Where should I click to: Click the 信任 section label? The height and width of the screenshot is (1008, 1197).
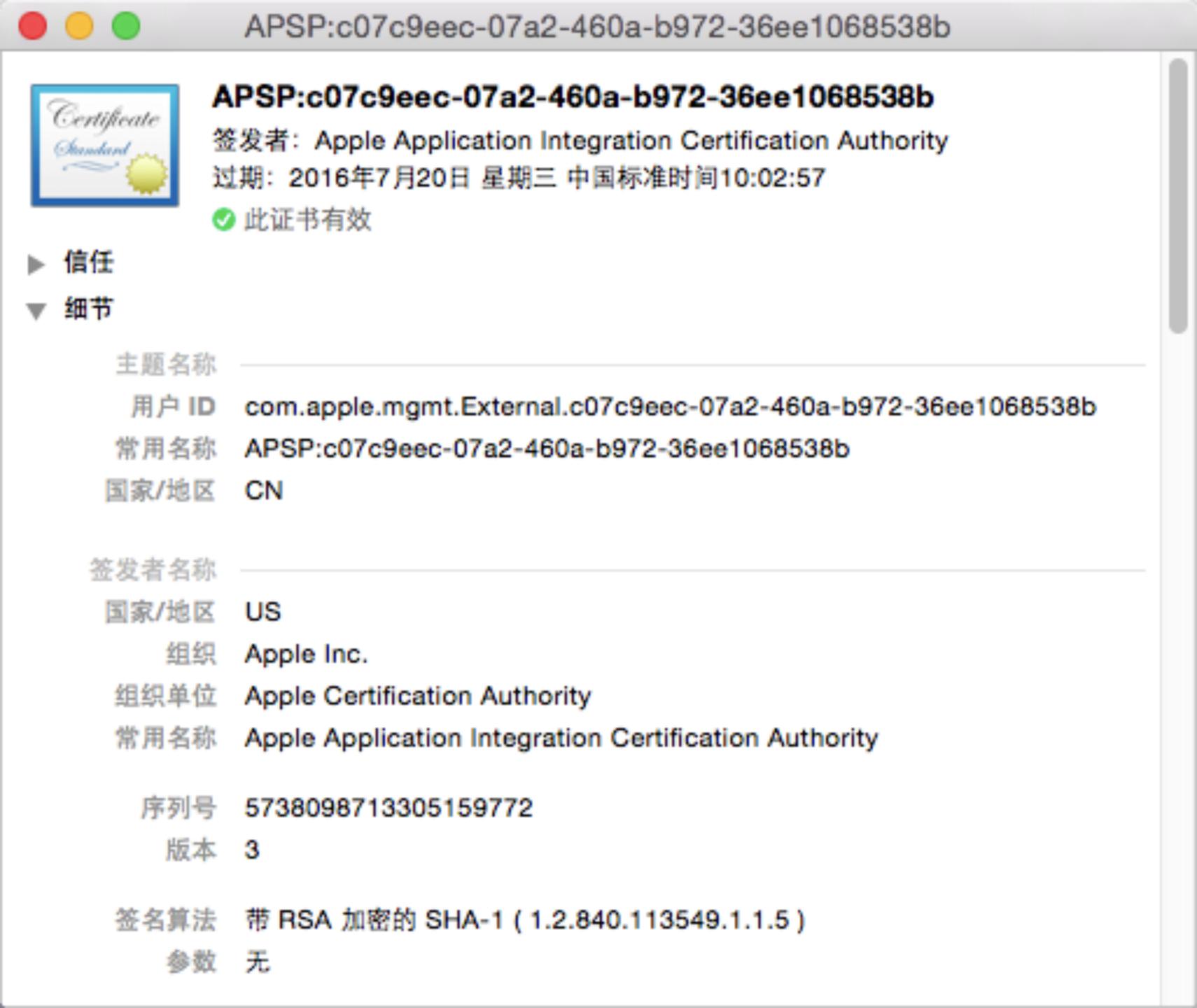[x=89, y=262]
